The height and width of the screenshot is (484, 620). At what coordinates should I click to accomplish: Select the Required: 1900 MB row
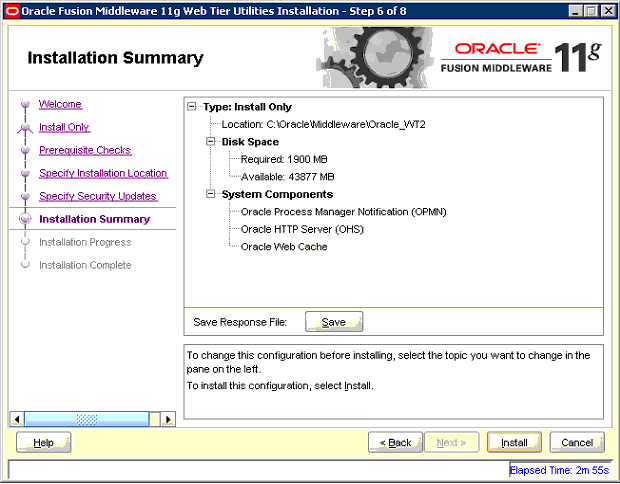pos(284,159)
